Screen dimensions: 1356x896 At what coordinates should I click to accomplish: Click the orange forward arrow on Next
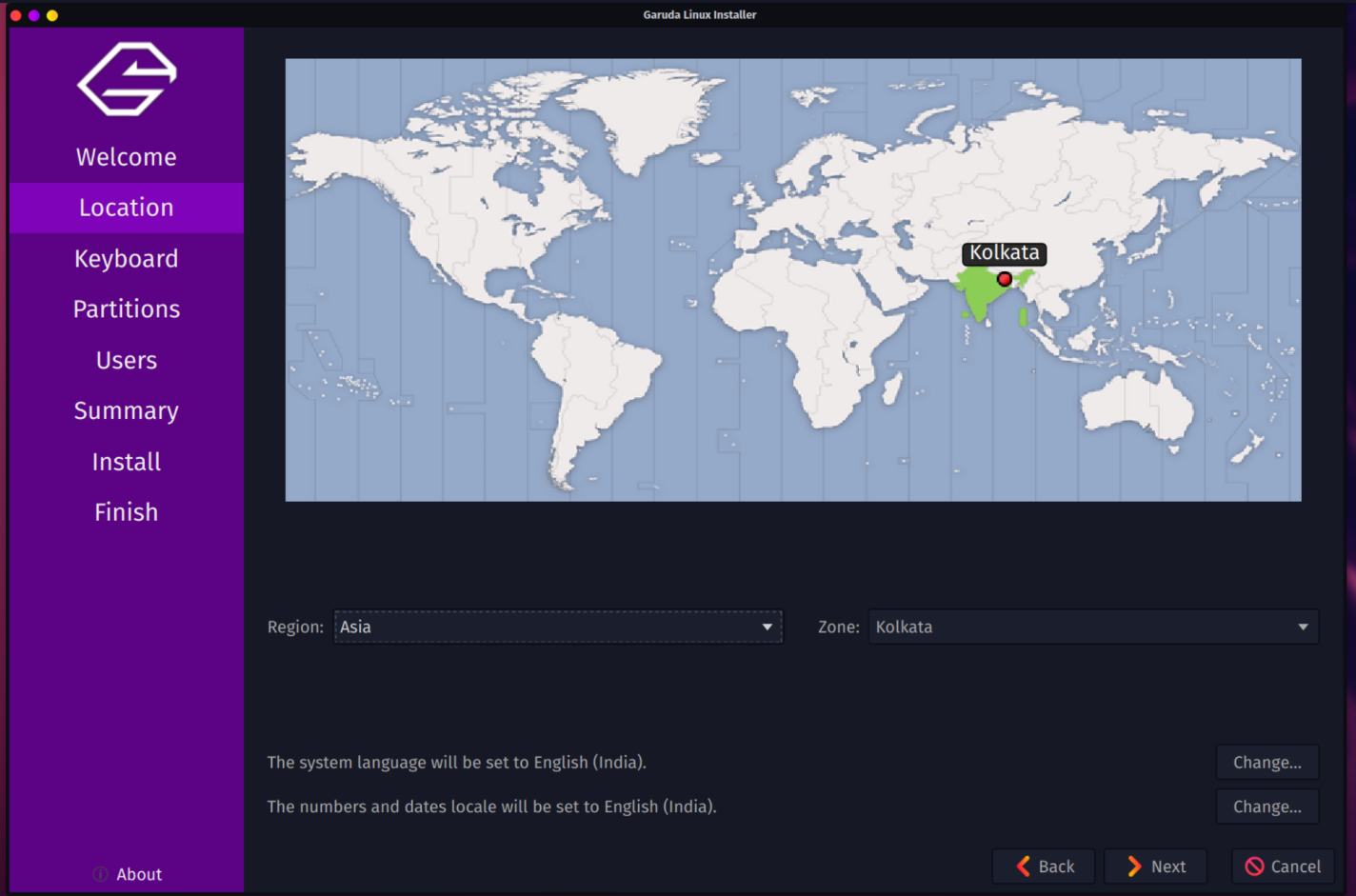click(x=1134, y=866)
